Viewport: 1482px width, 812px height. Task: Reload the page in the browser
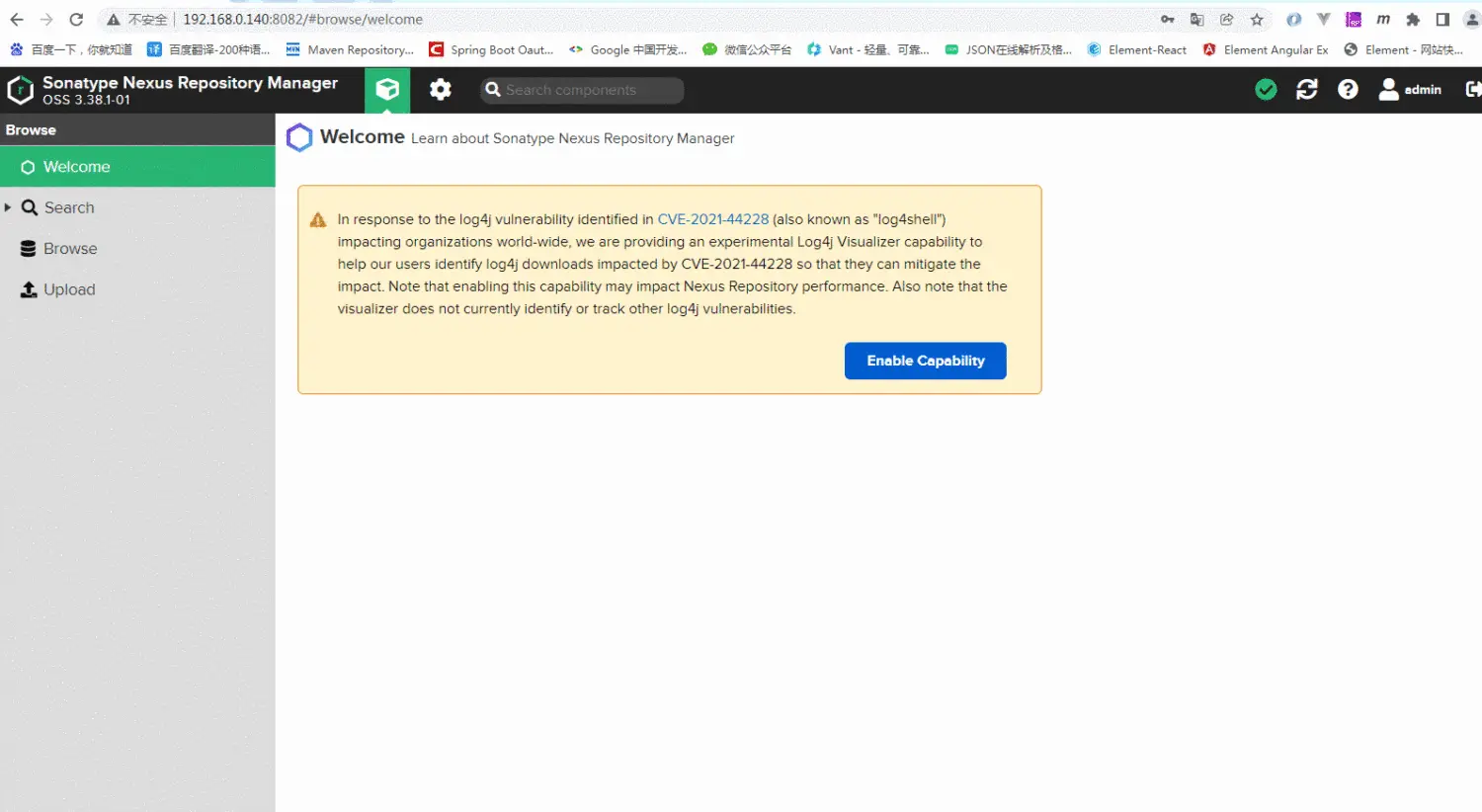(x=76, y=19)
